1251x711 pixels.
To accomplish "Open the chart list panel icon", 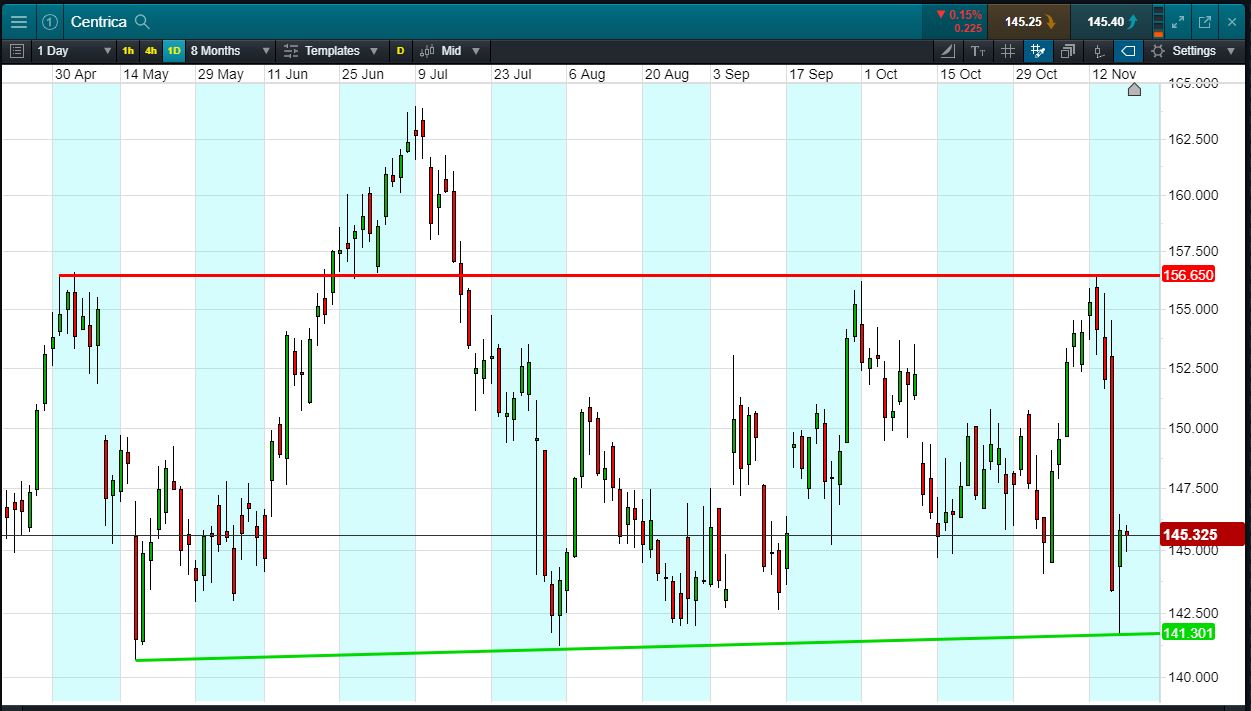I will point(17,50).
